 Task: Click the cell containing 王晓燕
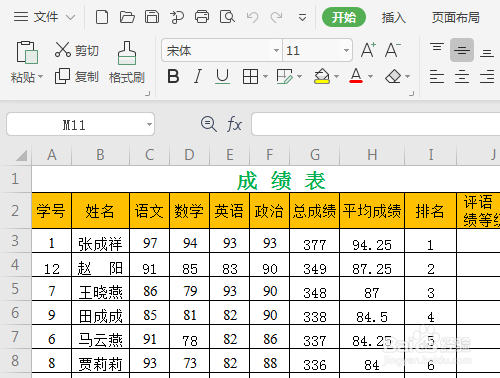pos(100,289)
